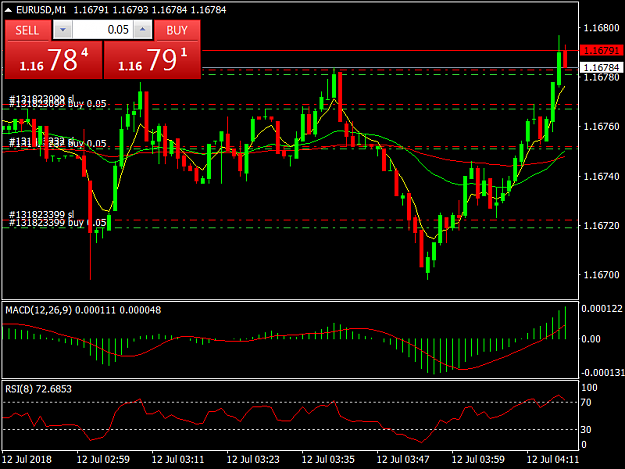Click the 1.16720 price scale value
This screenshot has width=625, height=469.
(601, 226)
